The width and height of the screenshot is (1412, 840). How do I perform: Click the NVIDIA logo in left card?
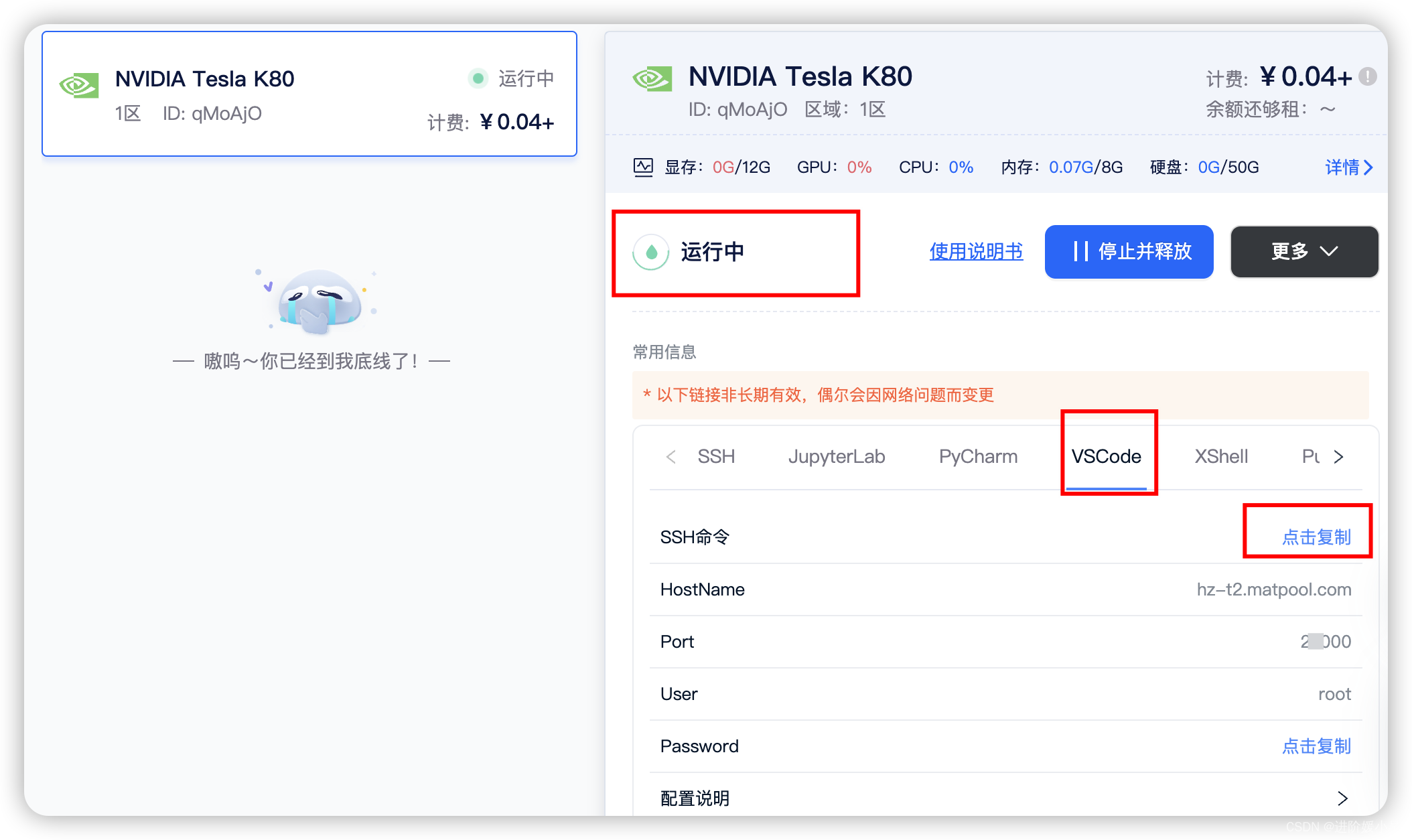coord(79,86)
